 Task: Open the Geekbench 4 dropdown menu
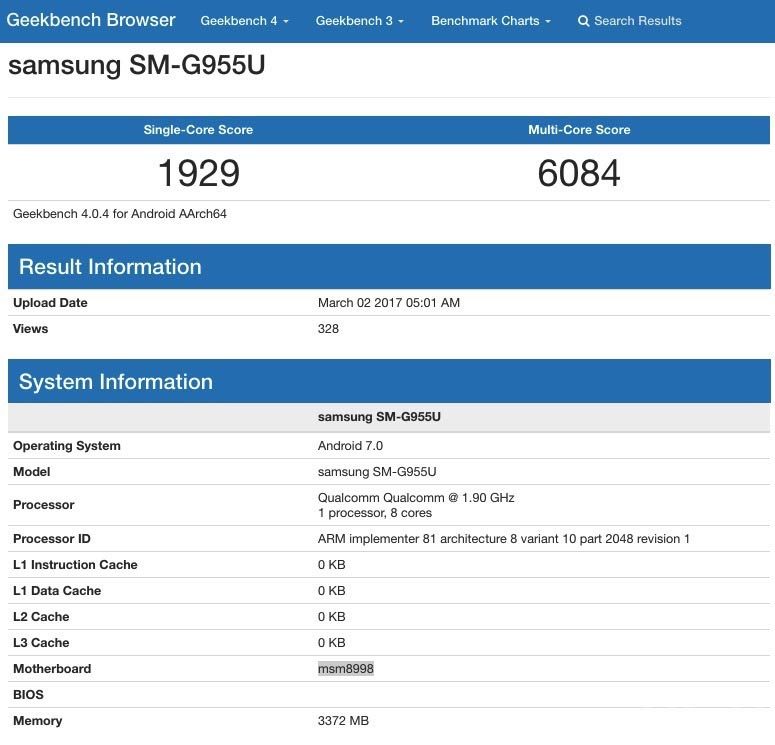click(x=244, y=21)
